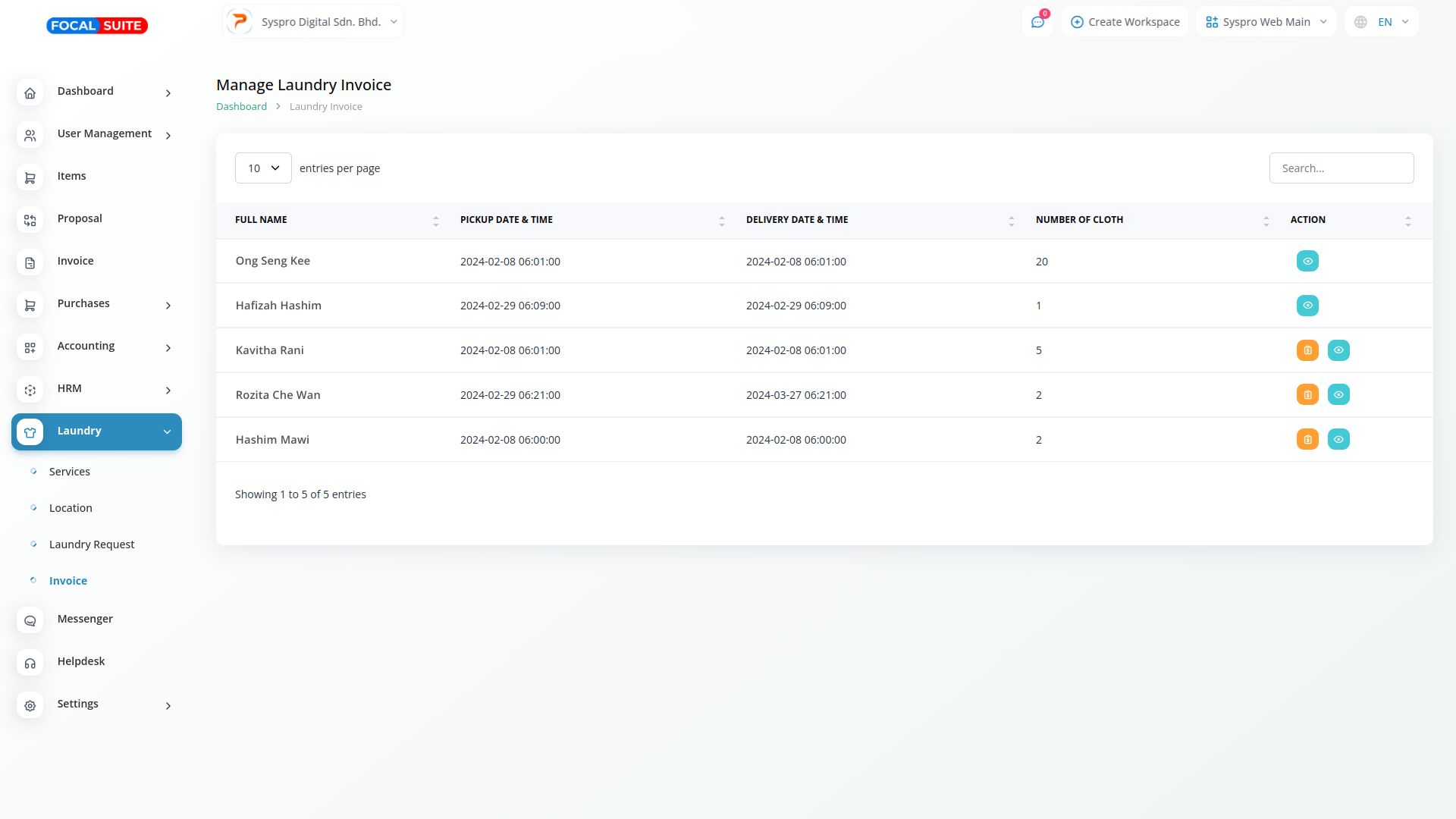Click the orange icon in Rozita Che Wan row

pyautogui.click(x=1307, y=395)
